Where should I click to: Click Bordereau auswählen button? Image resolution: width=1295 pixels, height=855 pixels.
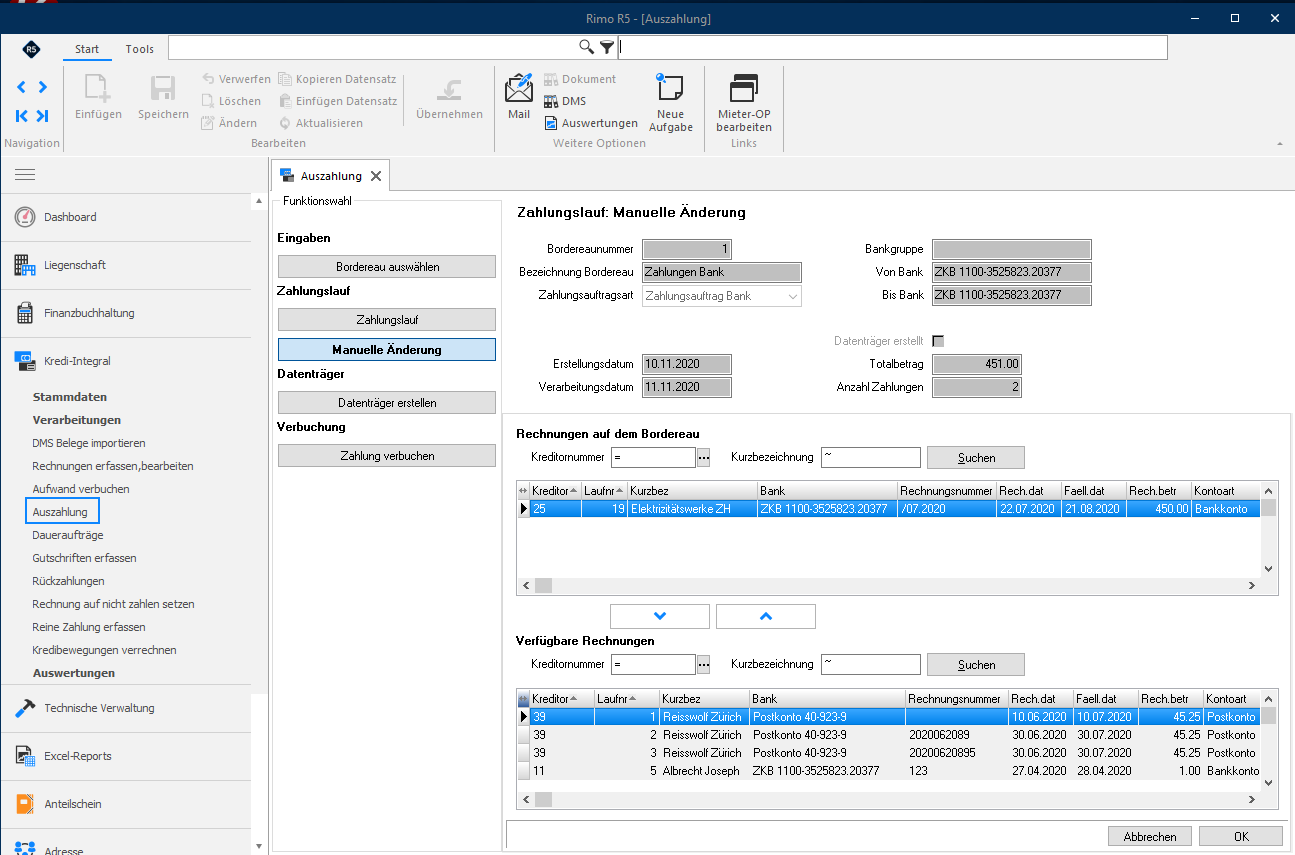point(387,266)
